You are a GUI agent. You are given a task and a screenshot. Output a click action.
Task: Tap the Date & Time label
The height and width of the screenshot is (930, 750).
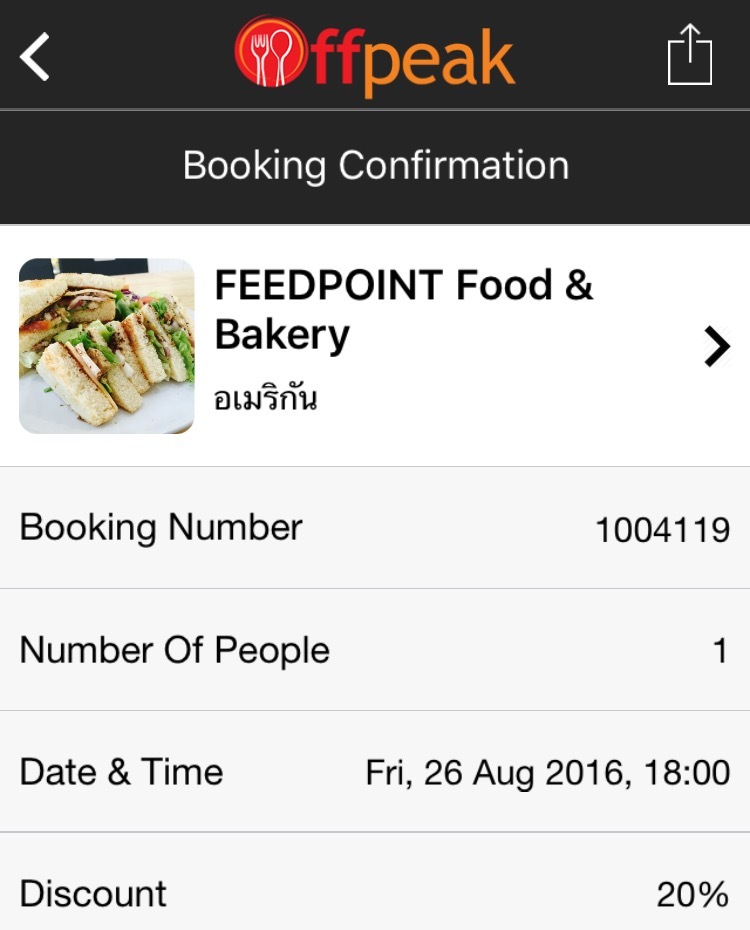(122, 772)
